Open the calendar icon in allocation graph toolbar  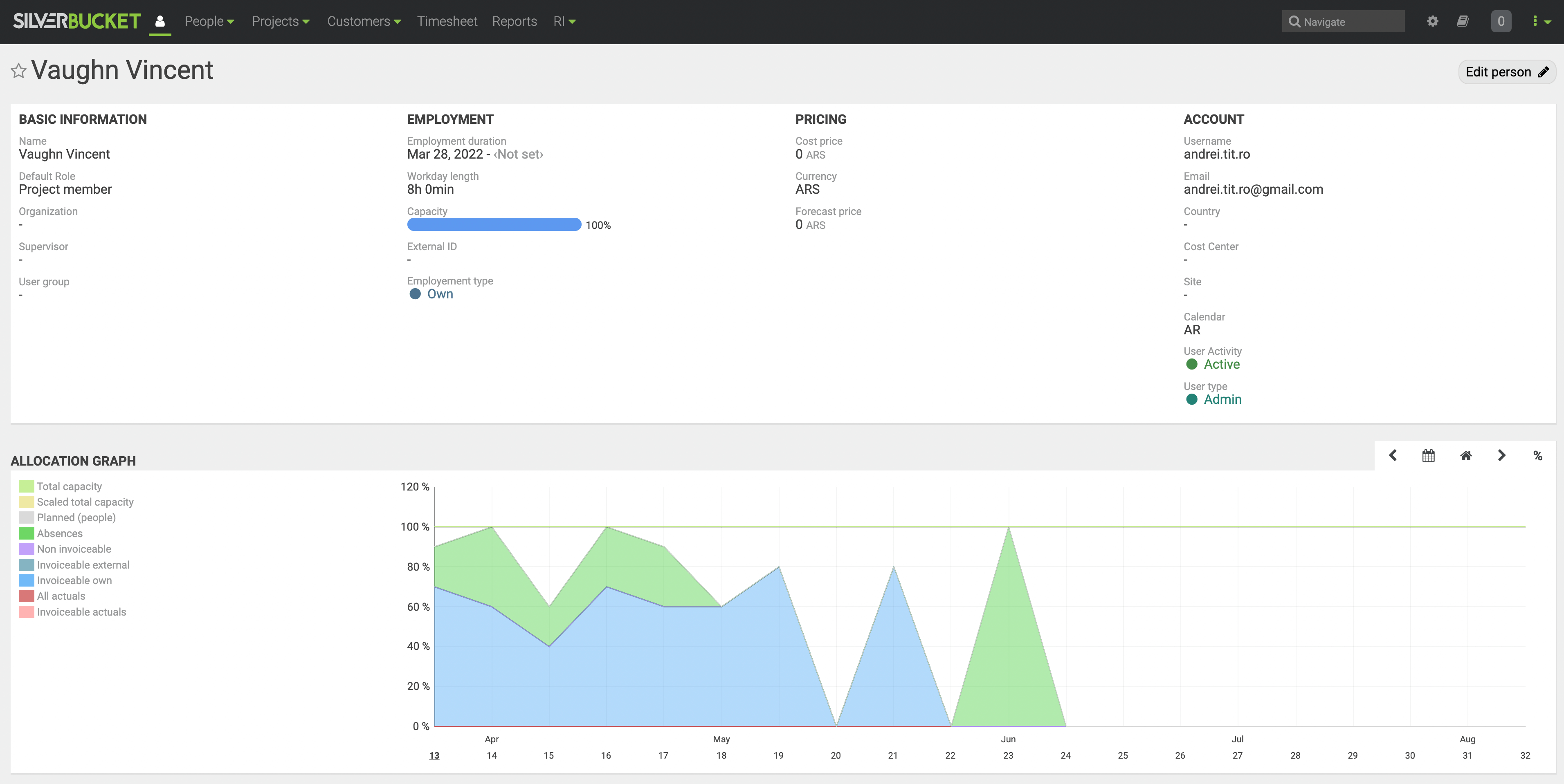point(1428,455)
